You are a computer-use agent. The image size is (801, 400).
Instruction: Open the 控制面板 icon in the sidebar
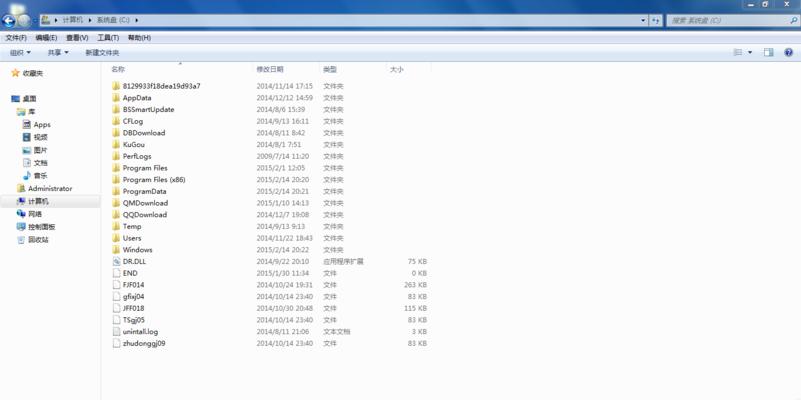[21, 227]
